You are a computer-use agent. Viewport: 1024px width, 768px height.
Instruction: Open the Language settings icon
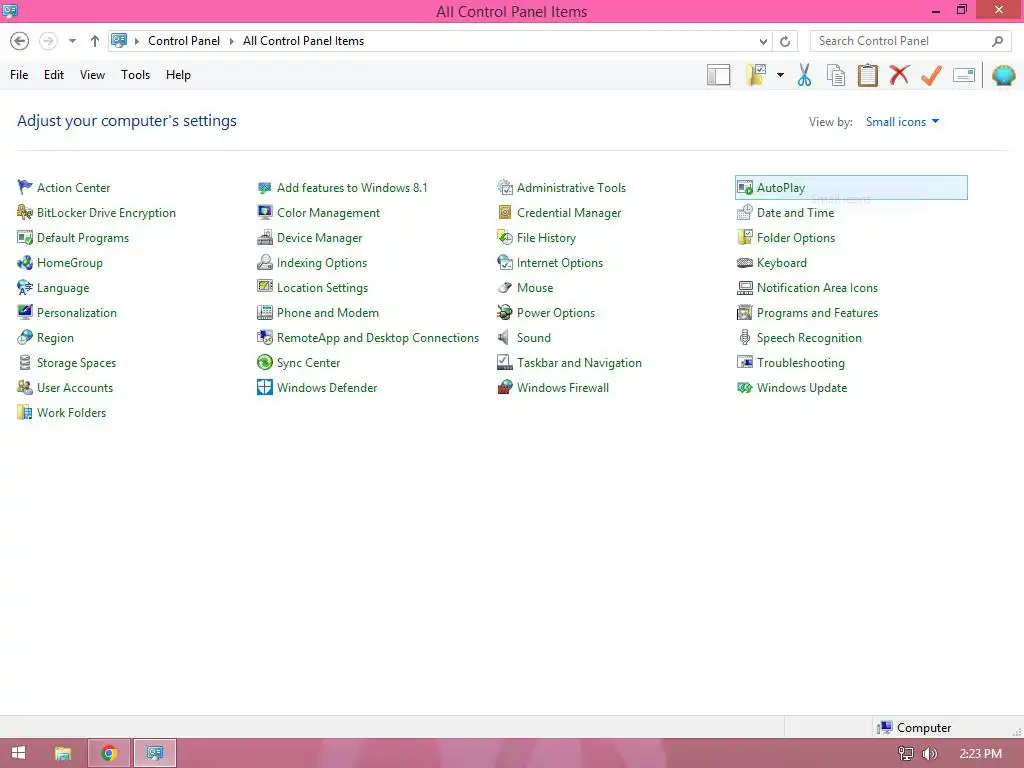[x=25, y=287]
